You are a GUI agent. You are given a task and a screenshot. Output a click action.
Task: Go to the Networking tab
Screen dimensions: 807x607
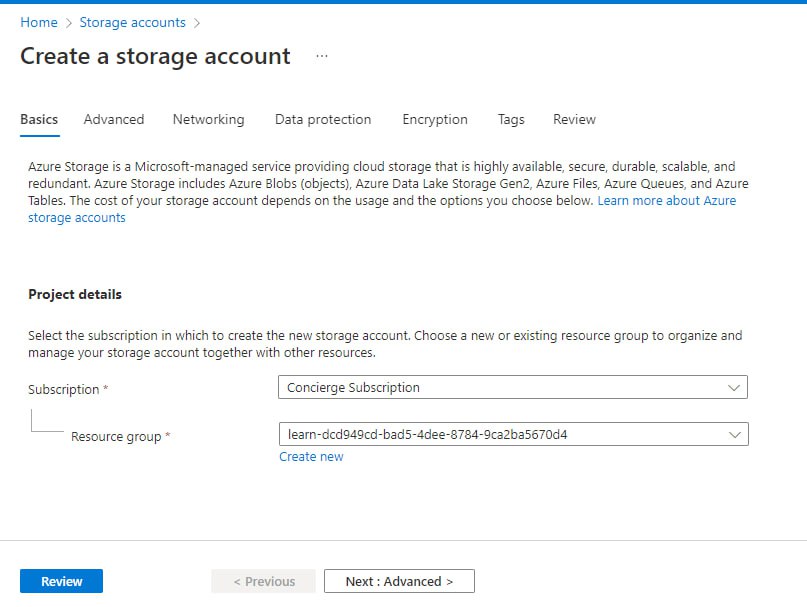208,119
